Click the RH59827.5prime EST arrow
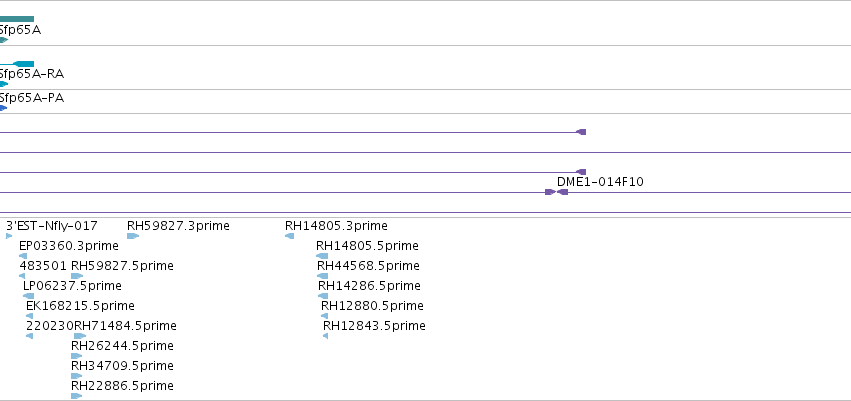851x401 pixels. click(x=77, y=276)
